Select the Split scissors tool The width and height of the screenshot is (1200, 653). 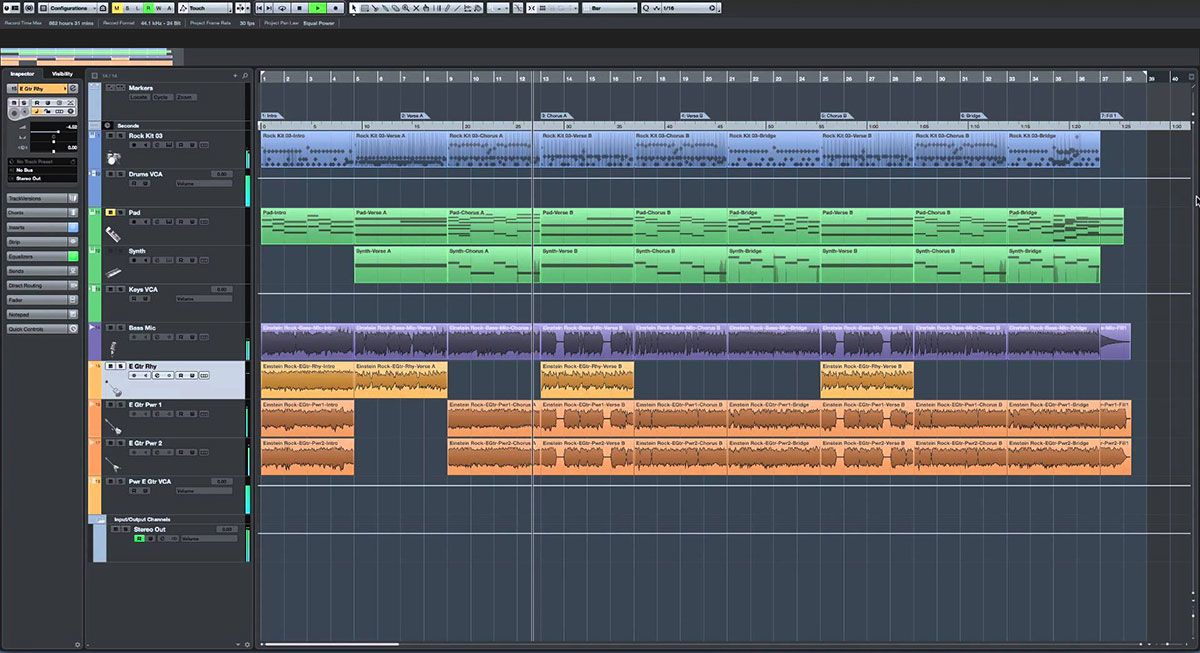pyautogui.click(x=376, y=7)
